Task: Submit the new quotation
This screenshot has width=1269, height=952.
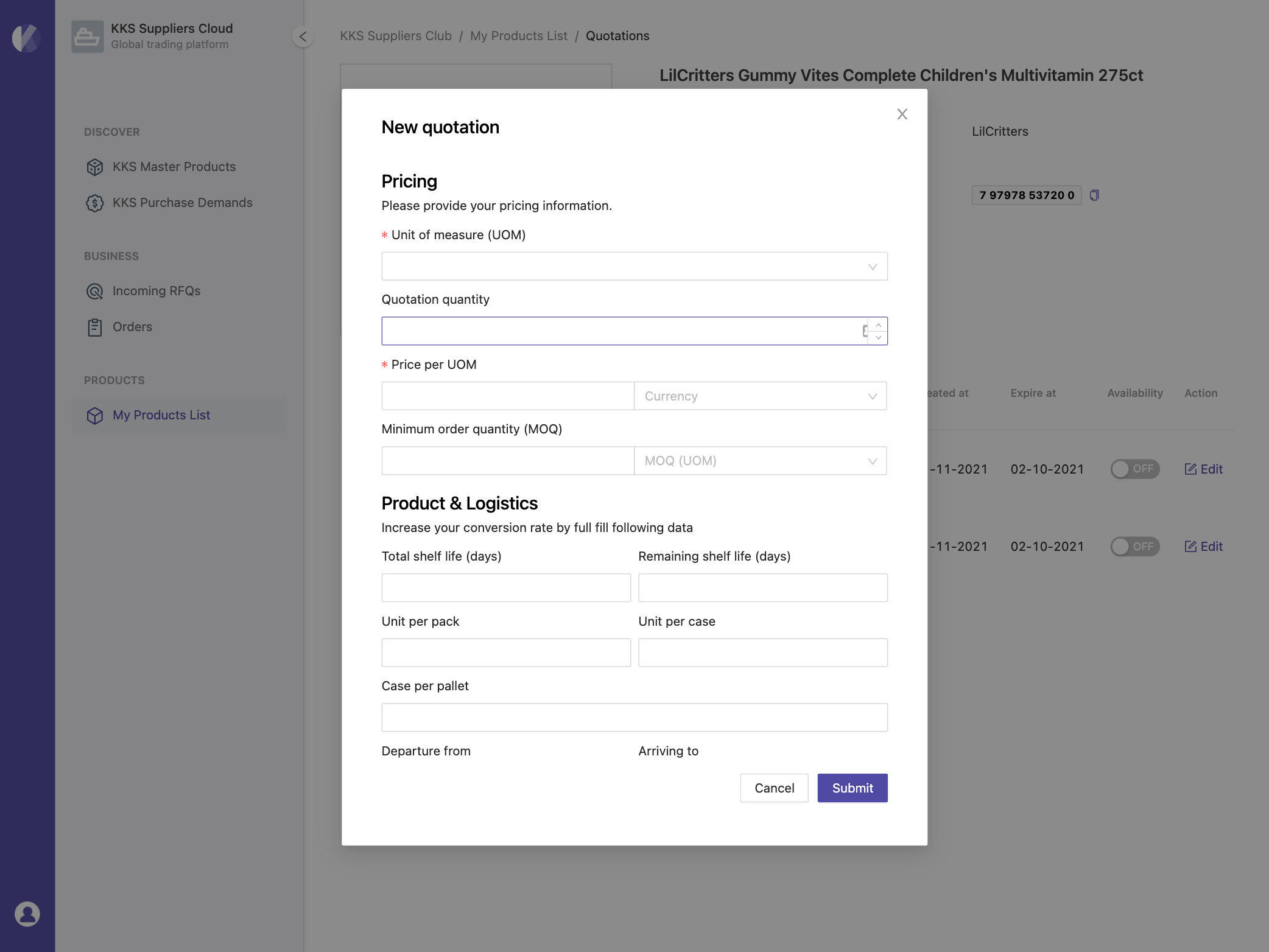Action: pyautogui.click(x=852, y=788)
